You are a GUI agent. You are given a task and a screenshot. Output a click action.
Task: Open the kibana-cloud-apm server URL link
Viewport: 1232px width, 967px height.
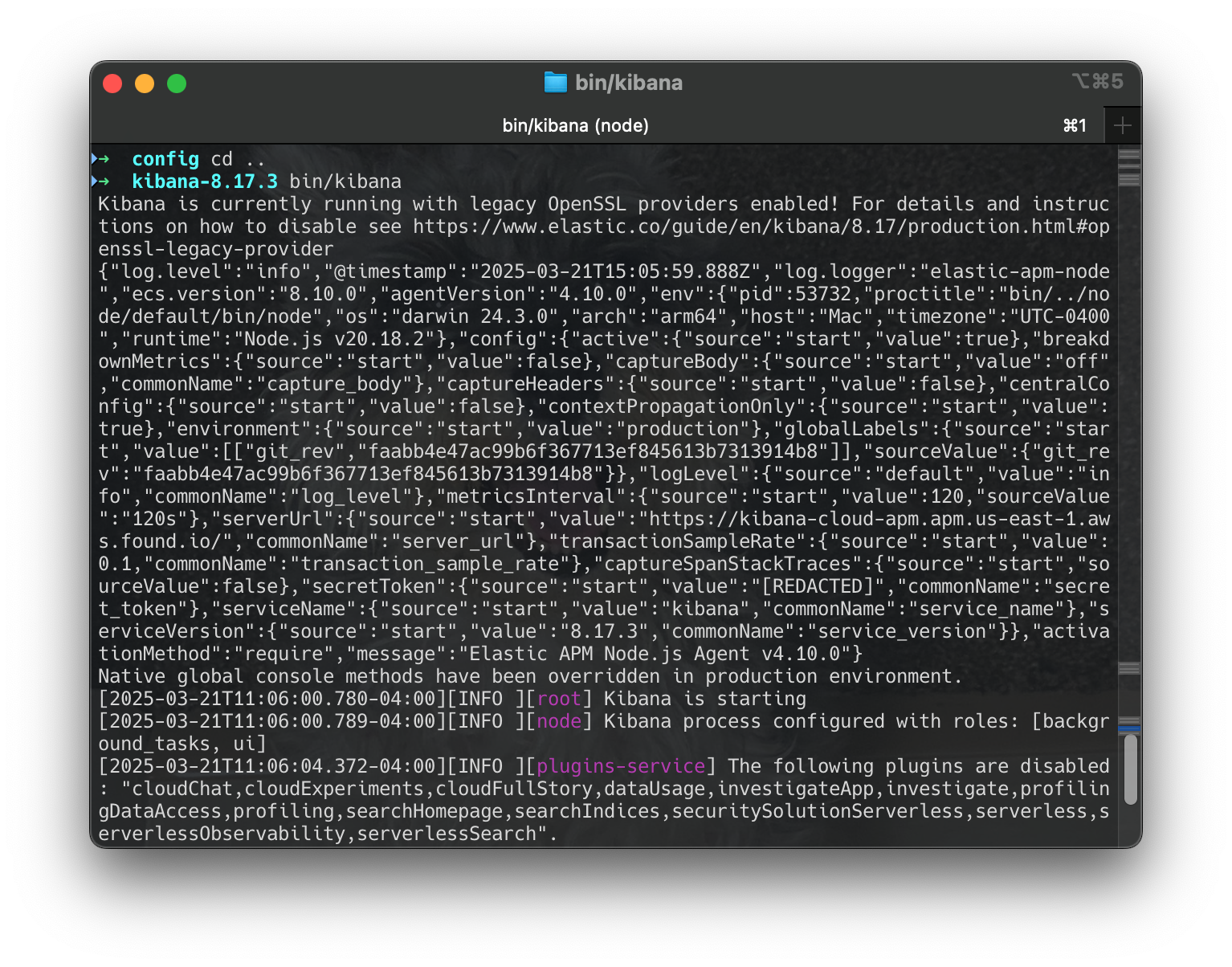click(875, 519)
